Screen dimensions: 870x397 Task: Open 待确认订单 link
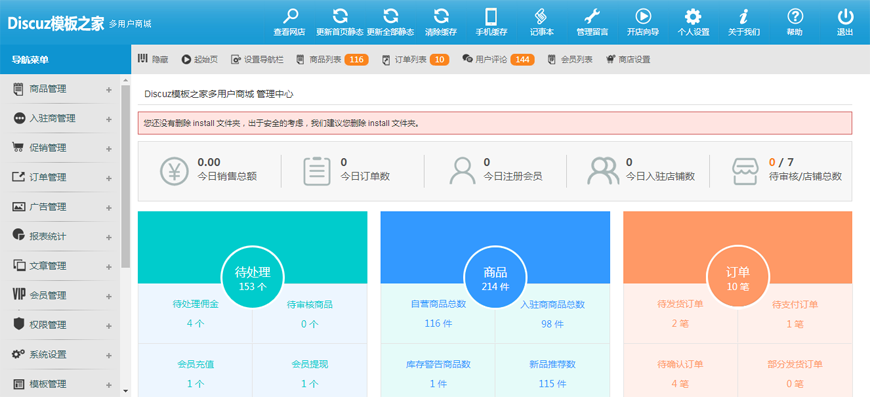point(680,364)
